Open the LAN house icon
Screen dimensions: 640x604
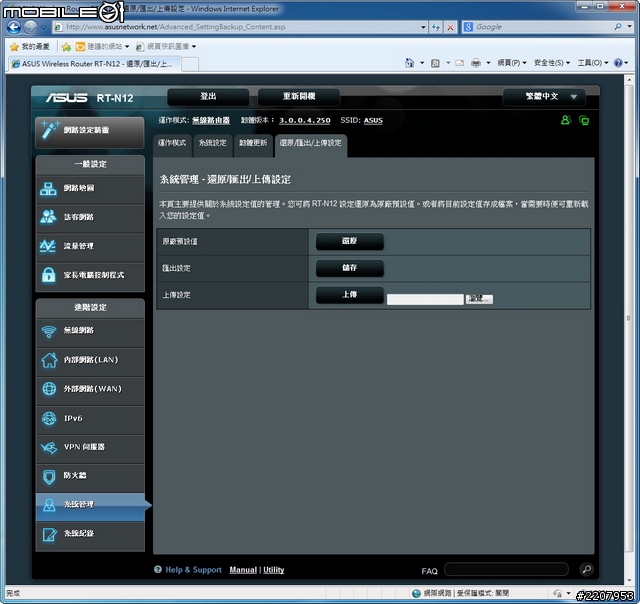pyautogui.click(x=49, y=360)
